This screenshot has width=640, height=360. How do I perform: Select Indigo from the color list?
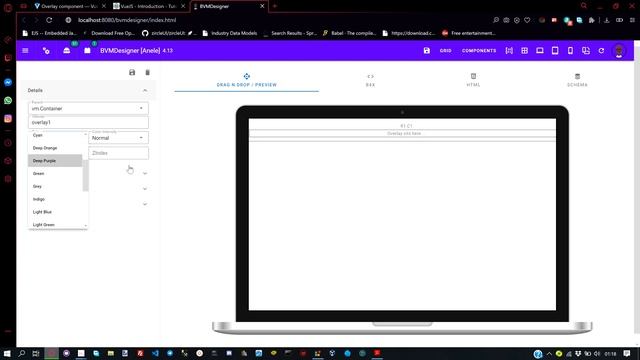pos(55,199)
